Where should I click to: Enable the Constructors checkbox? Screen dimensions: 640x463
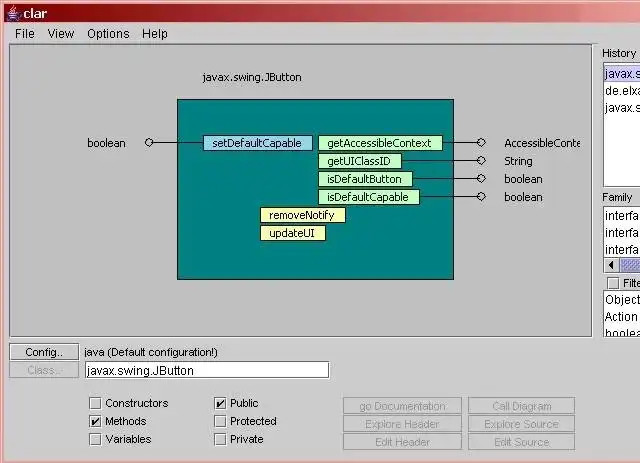click(95, 403)
